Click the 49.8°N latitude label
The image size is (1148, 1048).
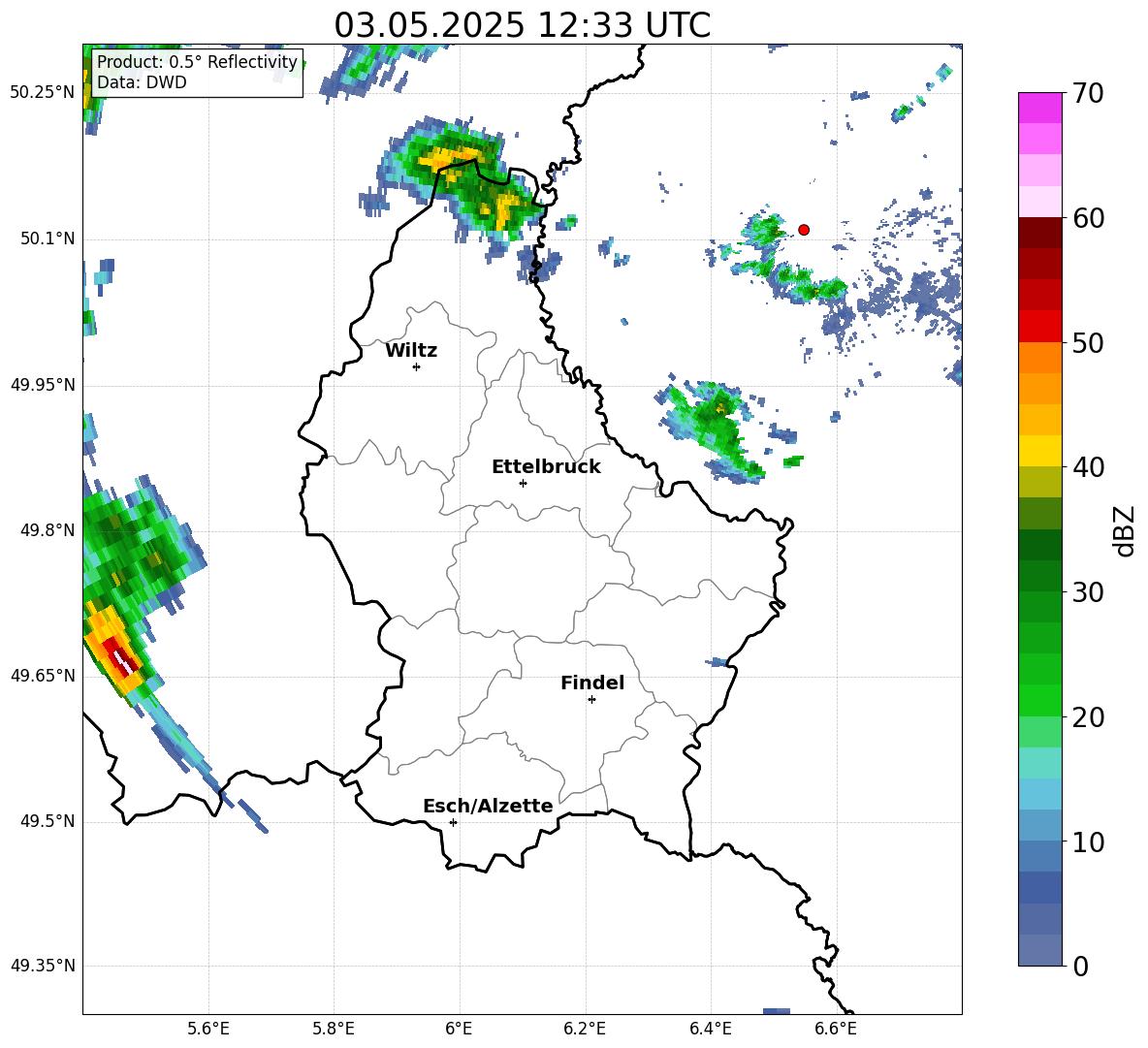pos(48,530)
